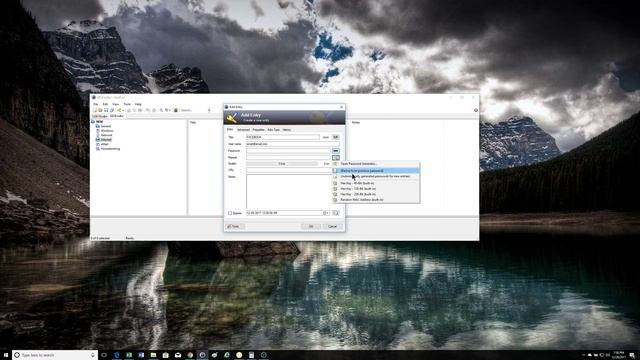Select the General group in tree
The height and width of the screenshot is (360, 640).
pos(106,126)
